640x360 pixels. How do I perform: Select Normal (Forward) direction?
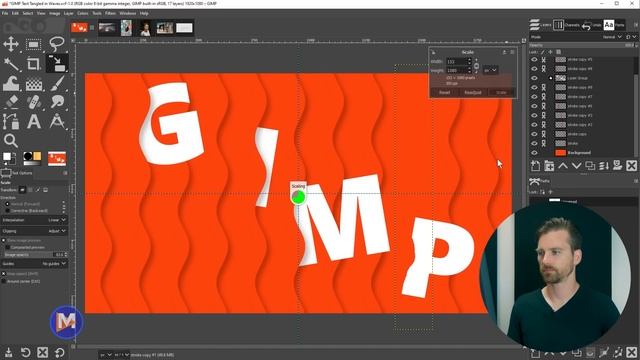coord(7,204)
